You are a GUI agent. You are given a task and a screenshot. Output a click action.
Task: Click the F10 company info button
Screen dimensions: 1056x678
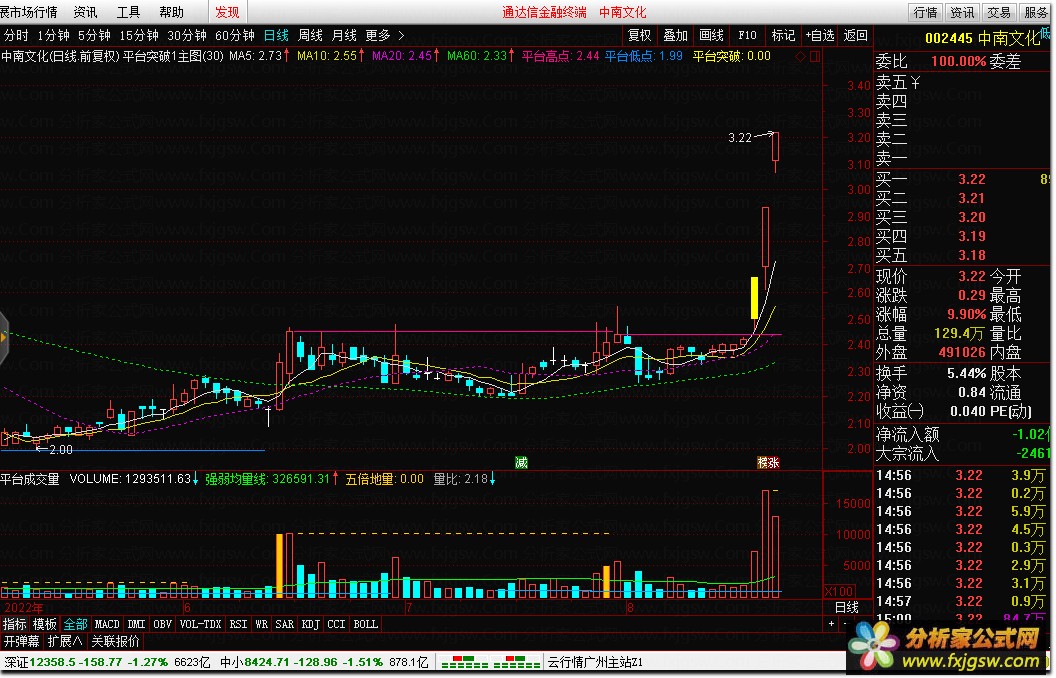pyautogui.click(x=748, y=36)
